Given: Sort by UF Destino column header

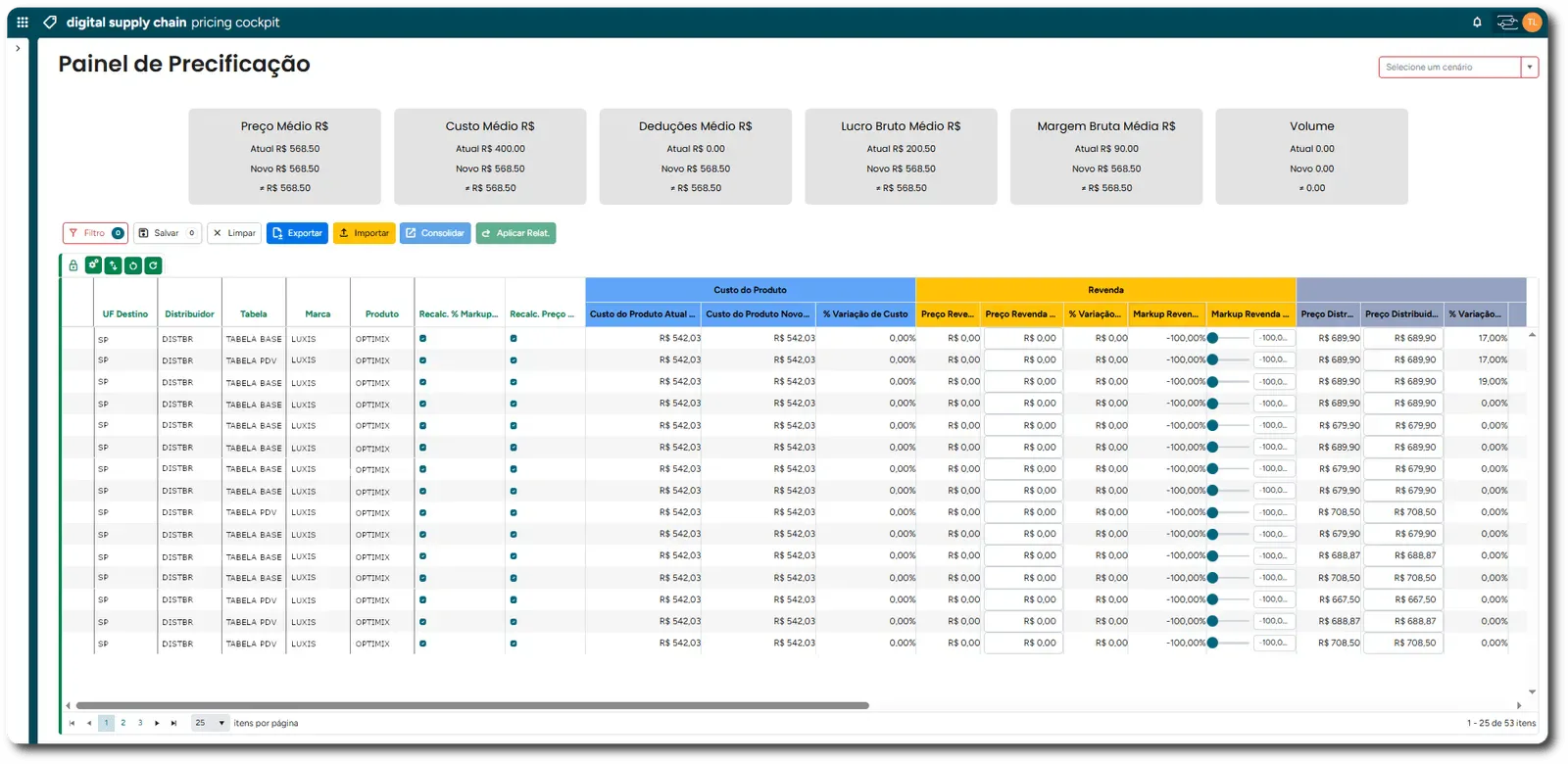Looking at the screenshot, I should tap(125, 314).
